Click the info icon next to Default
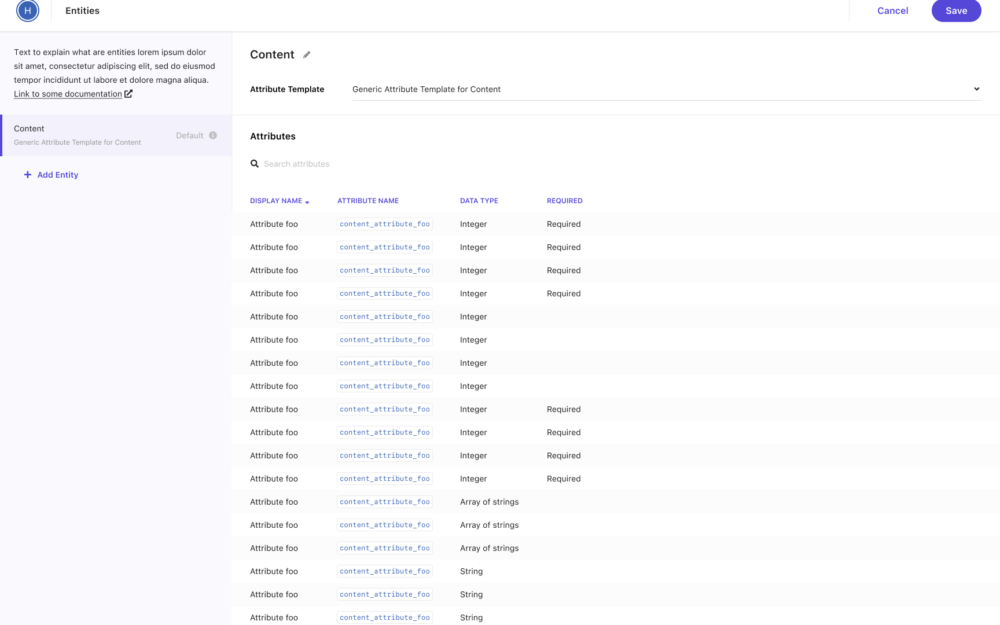This screenshot has width=1000, height=625. pyautogui.click(x=213, y=136)
